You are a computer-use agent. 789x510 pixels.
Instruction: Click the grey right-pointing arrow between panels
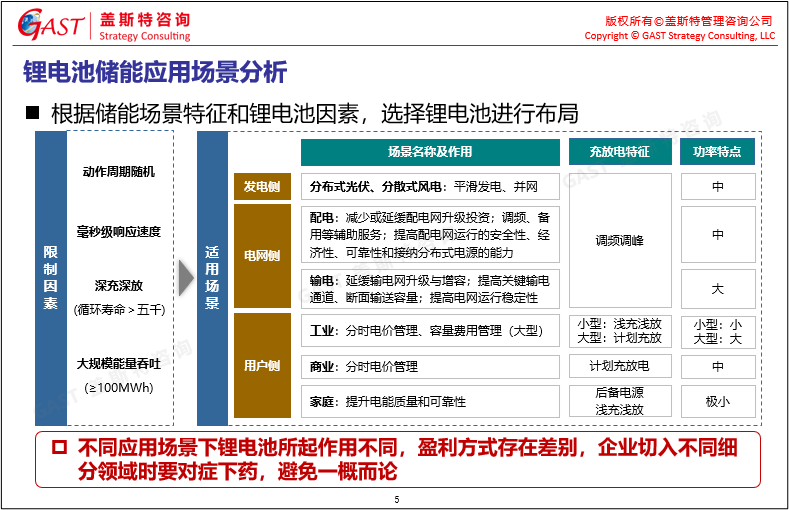[186, 277]
